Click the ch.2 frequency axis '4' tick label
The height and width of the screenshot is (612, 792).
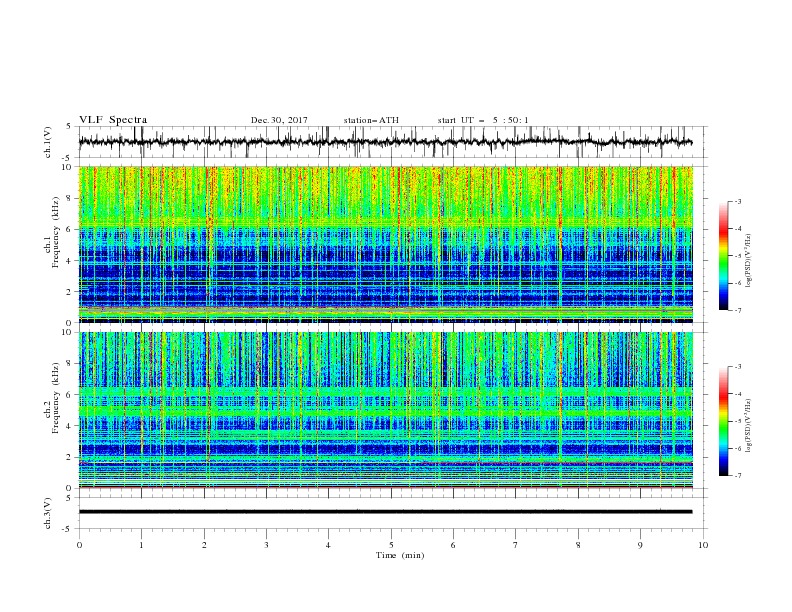70,426
